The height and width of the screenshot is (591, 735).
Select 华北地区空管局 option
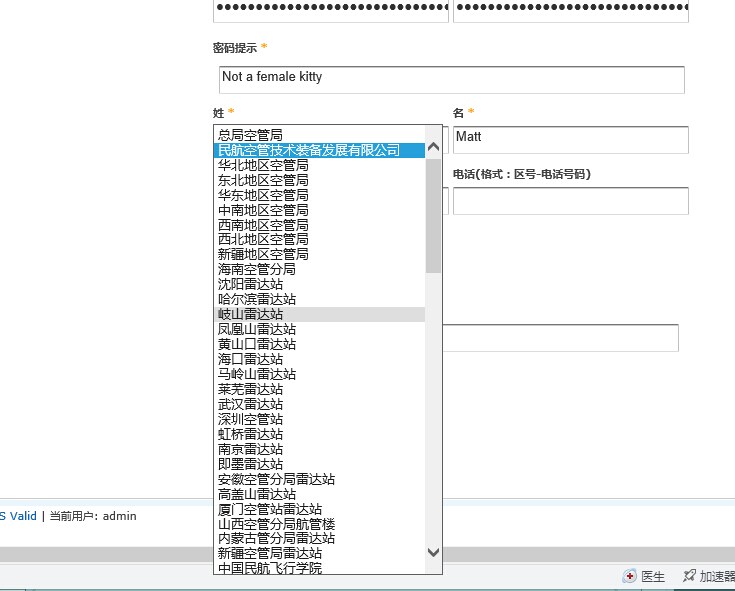tap(319, 165)
